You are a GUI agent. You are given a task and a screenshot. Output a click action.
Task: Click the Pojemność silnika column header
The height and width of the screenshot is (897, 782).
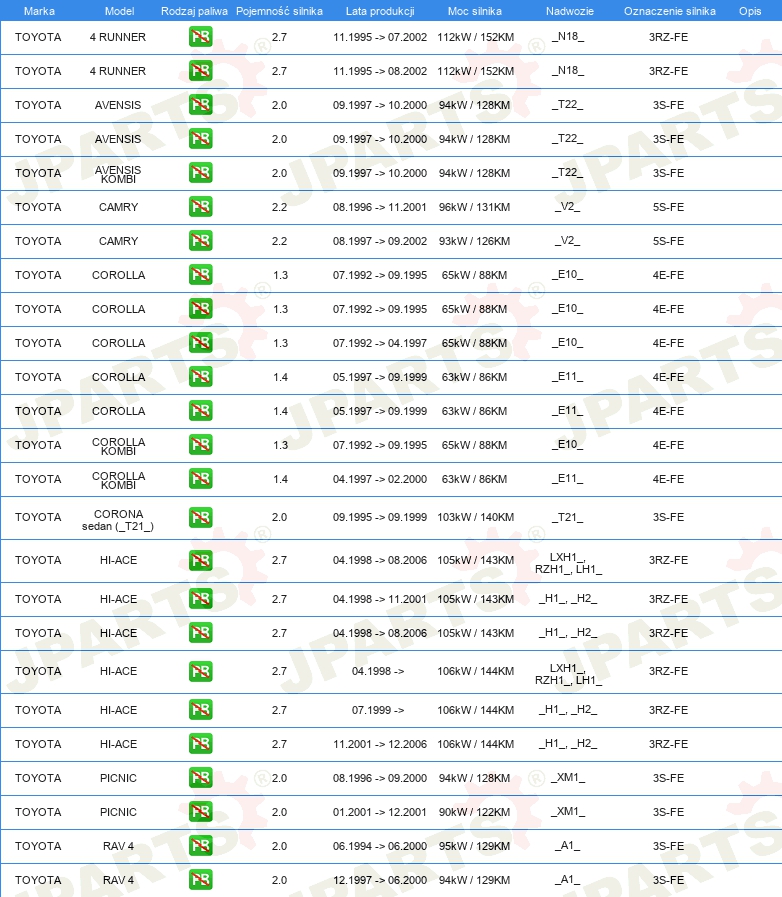[279, 11]
